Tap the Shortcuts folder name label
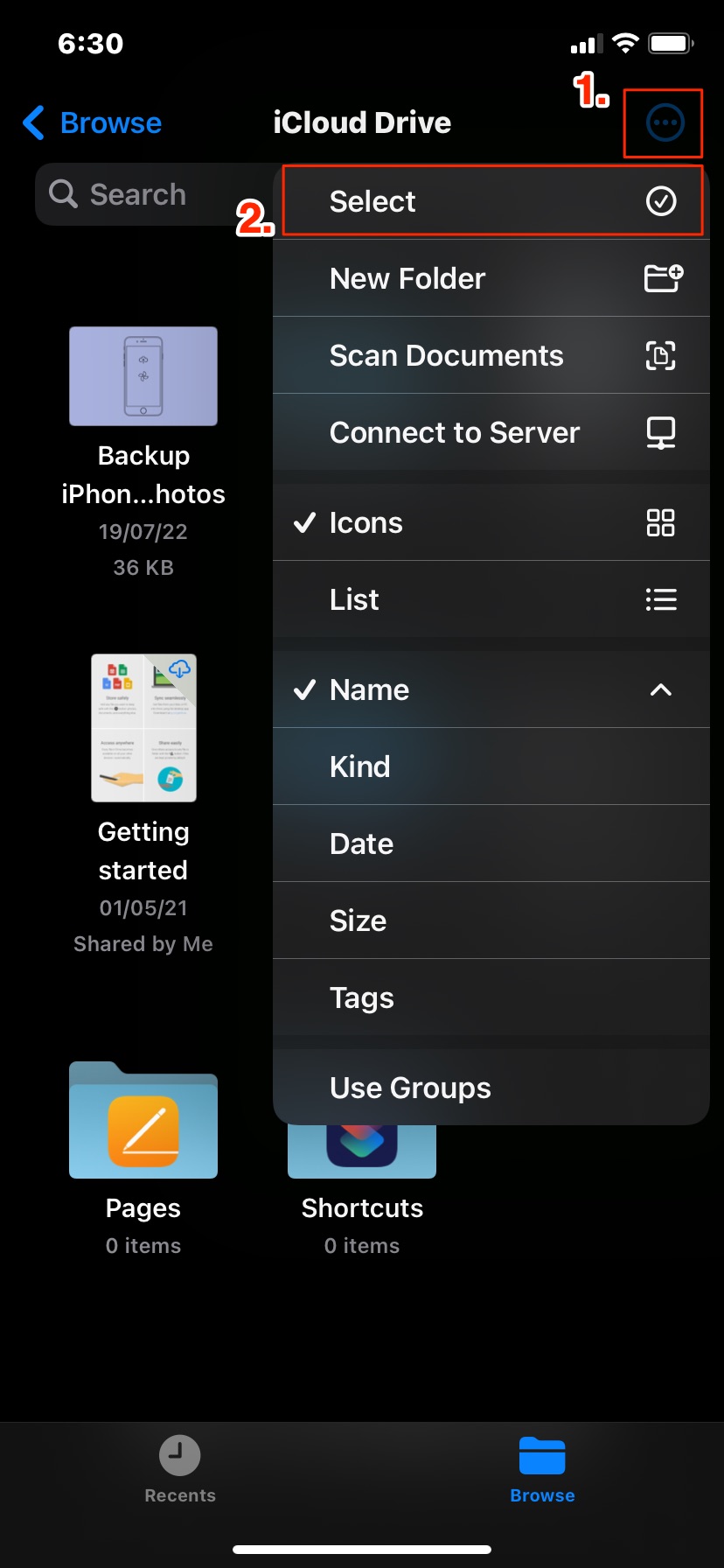 pyautogui.click(x=362, y=1208)
